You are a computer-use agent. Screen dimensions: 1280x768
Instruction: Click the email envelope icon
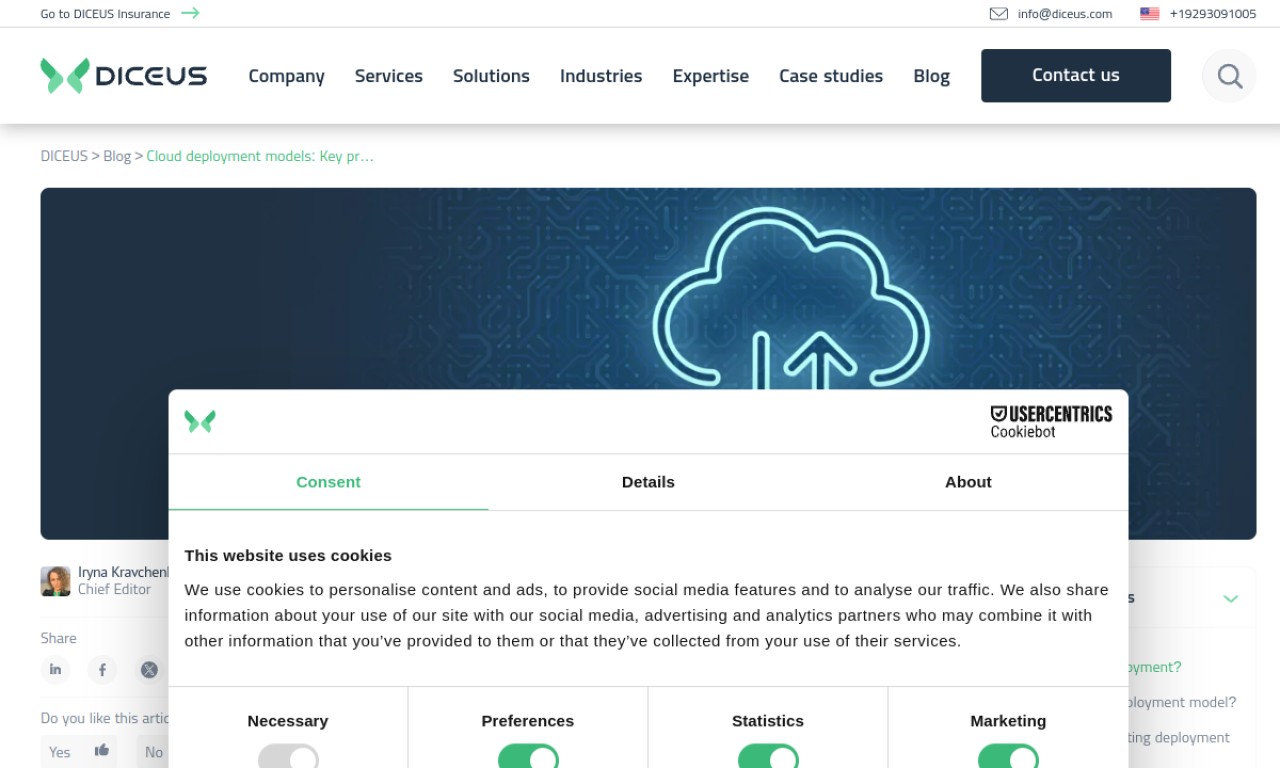998,14
